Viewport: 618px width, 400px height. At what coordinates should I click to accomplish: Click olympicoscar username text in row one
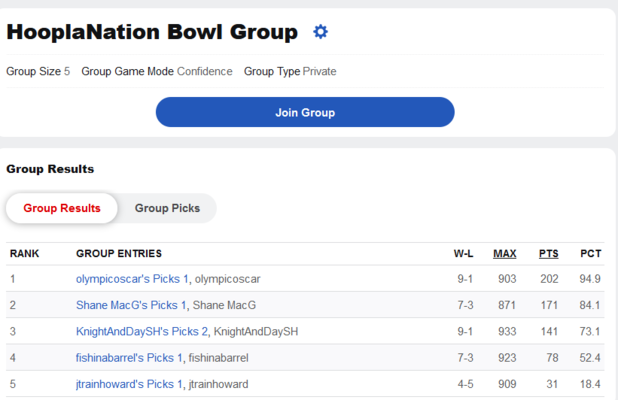227,279
